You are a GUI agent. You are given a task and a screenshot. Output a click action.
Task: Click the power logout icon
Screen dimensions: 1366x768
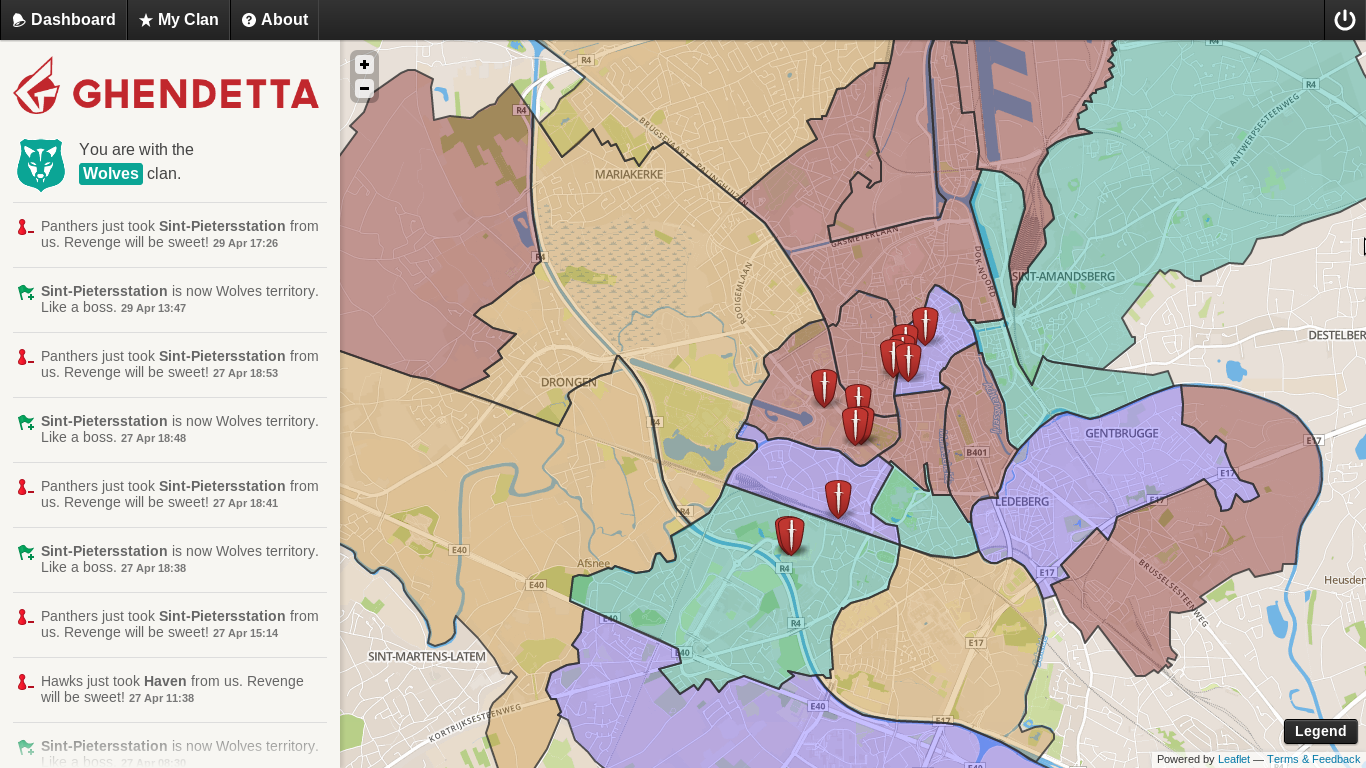pyautogui.click(x=1344, y=20)
